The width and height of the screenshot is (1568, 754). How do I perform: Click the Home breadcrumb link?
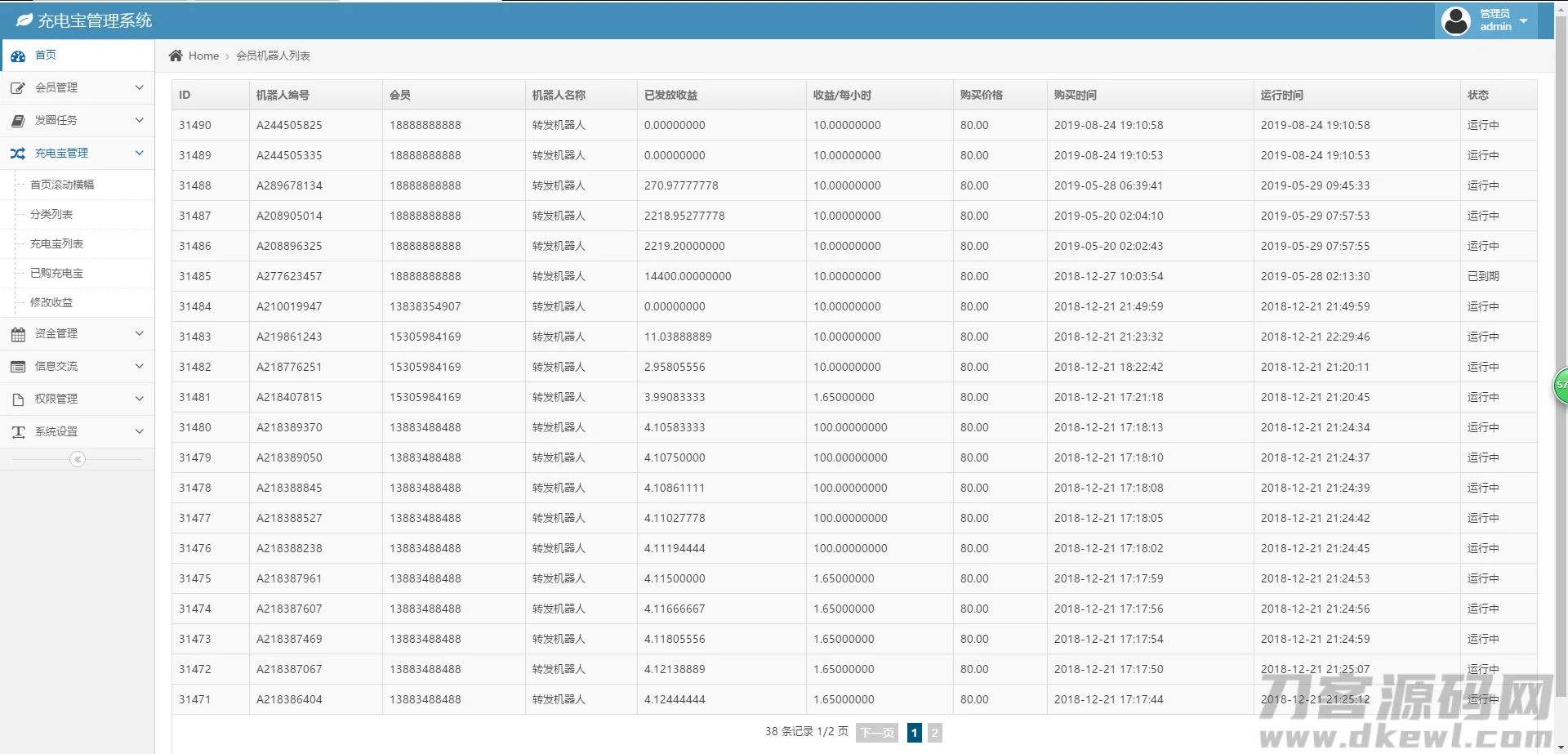203,56
